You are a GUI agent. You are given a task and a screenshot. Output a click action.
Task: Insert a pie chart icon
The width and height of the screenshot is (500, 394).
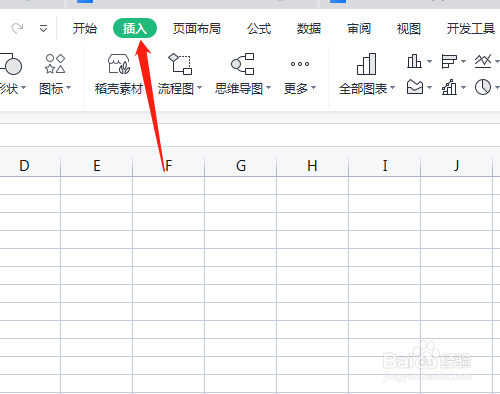coord(483,87)
